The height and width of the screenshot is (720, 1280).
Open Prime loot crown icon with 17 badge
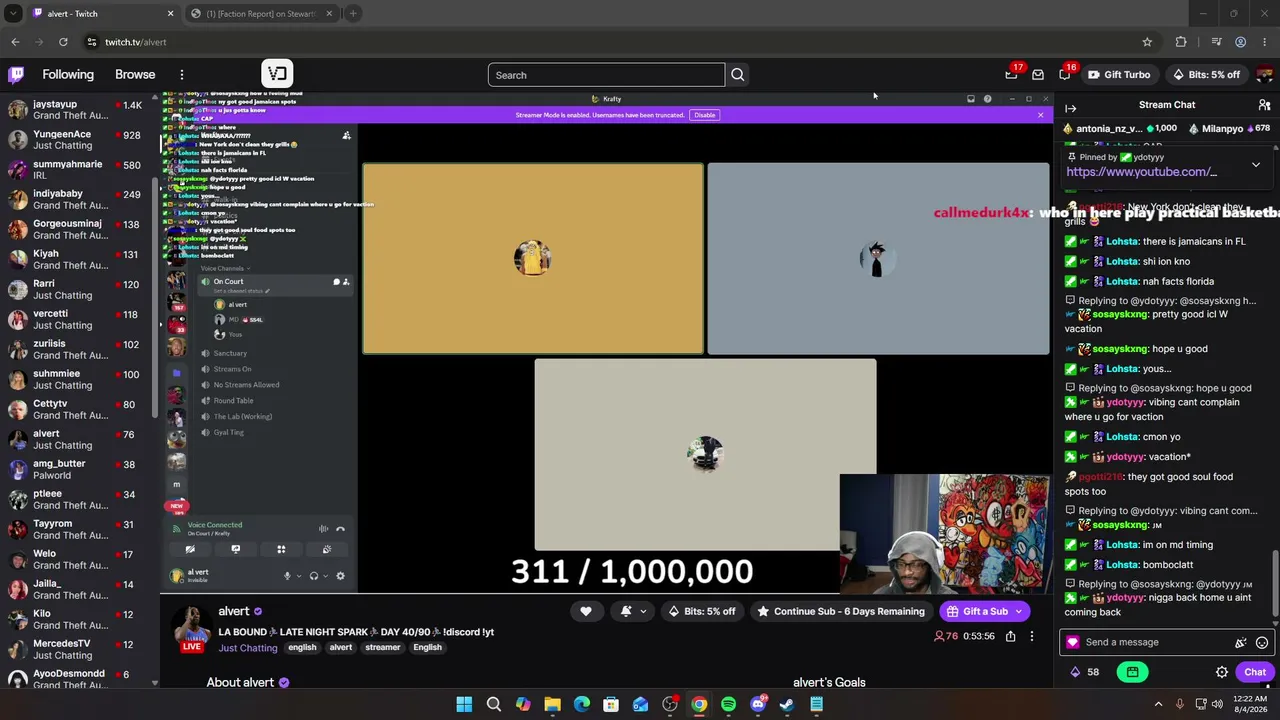point(1011,75)
